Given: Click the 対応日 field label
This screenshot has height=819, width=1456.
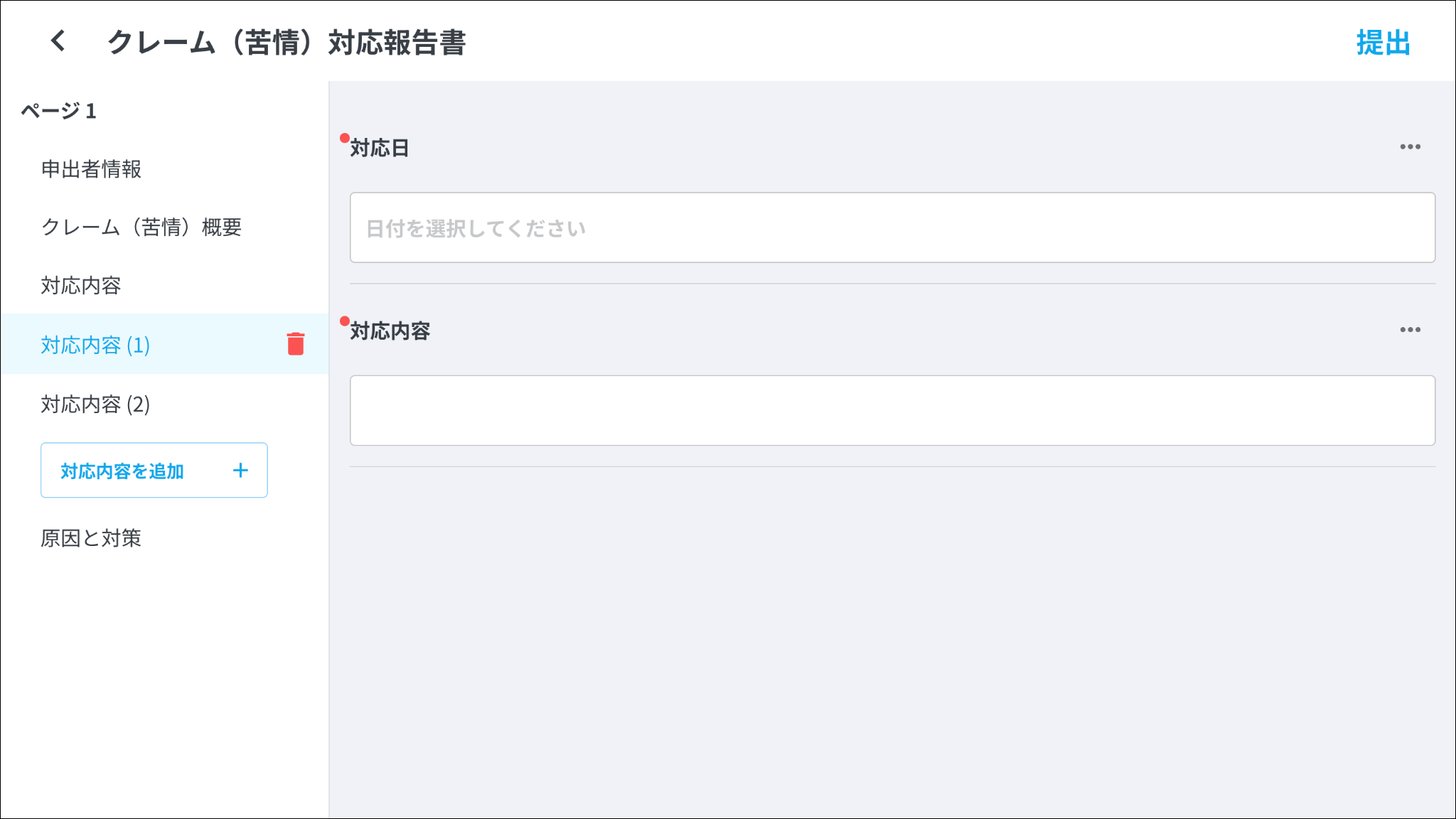Looking at the screenshot, I should pyautogui.click(x=380, y=148).
